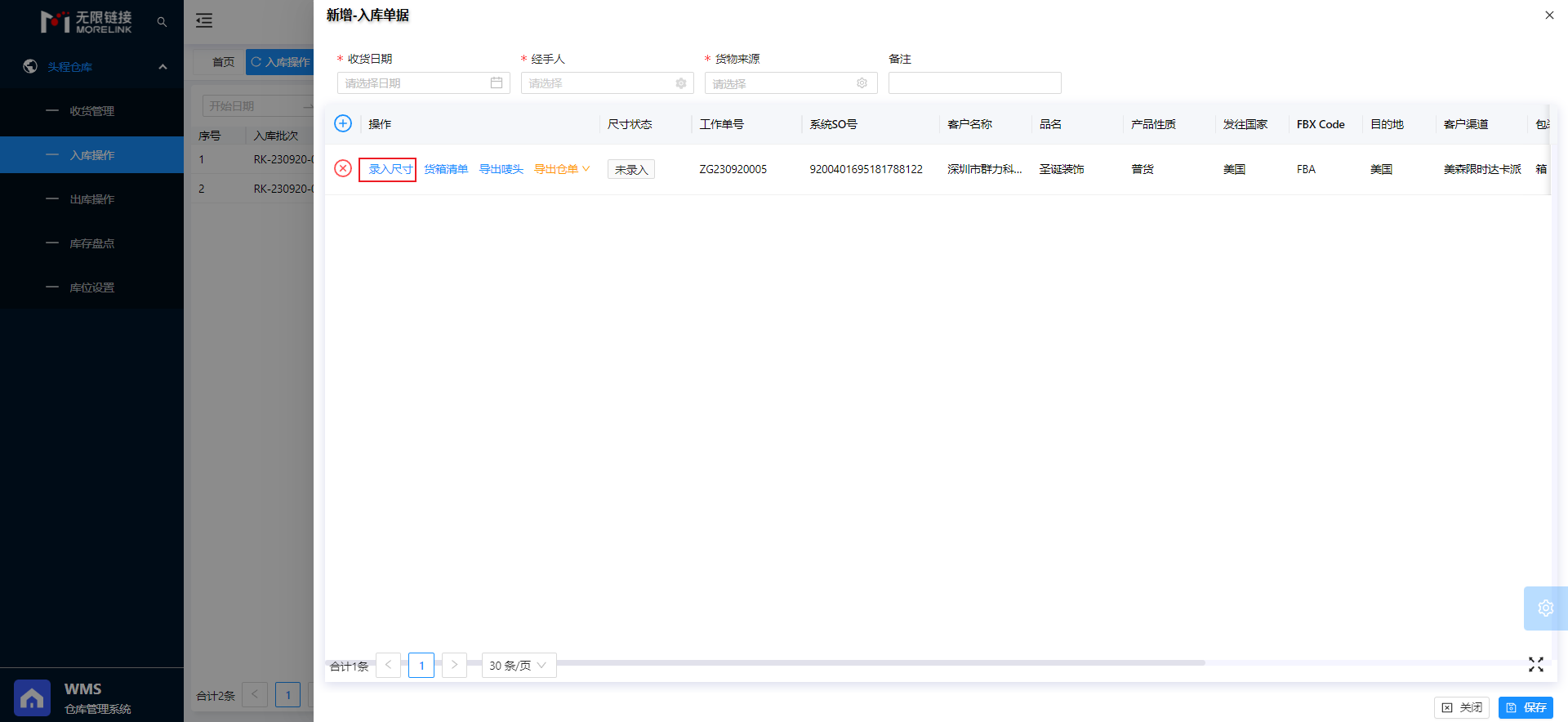The image size is (1568, 722).
Task: Click the 未录入 status tag
Action: 631,169
